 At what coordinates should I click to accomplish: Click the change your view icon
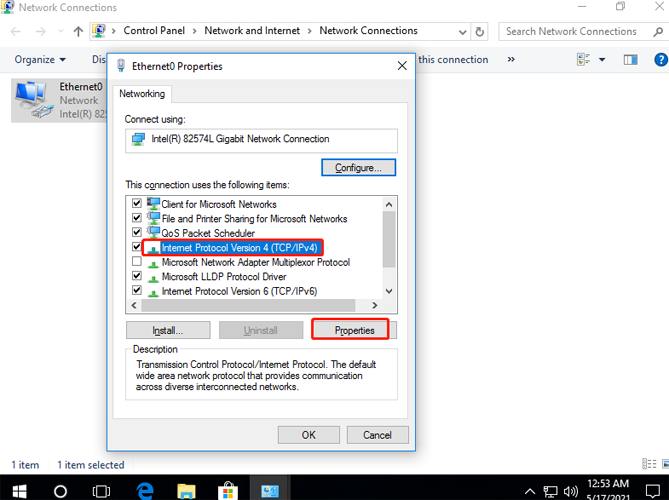tap(583, 59)
